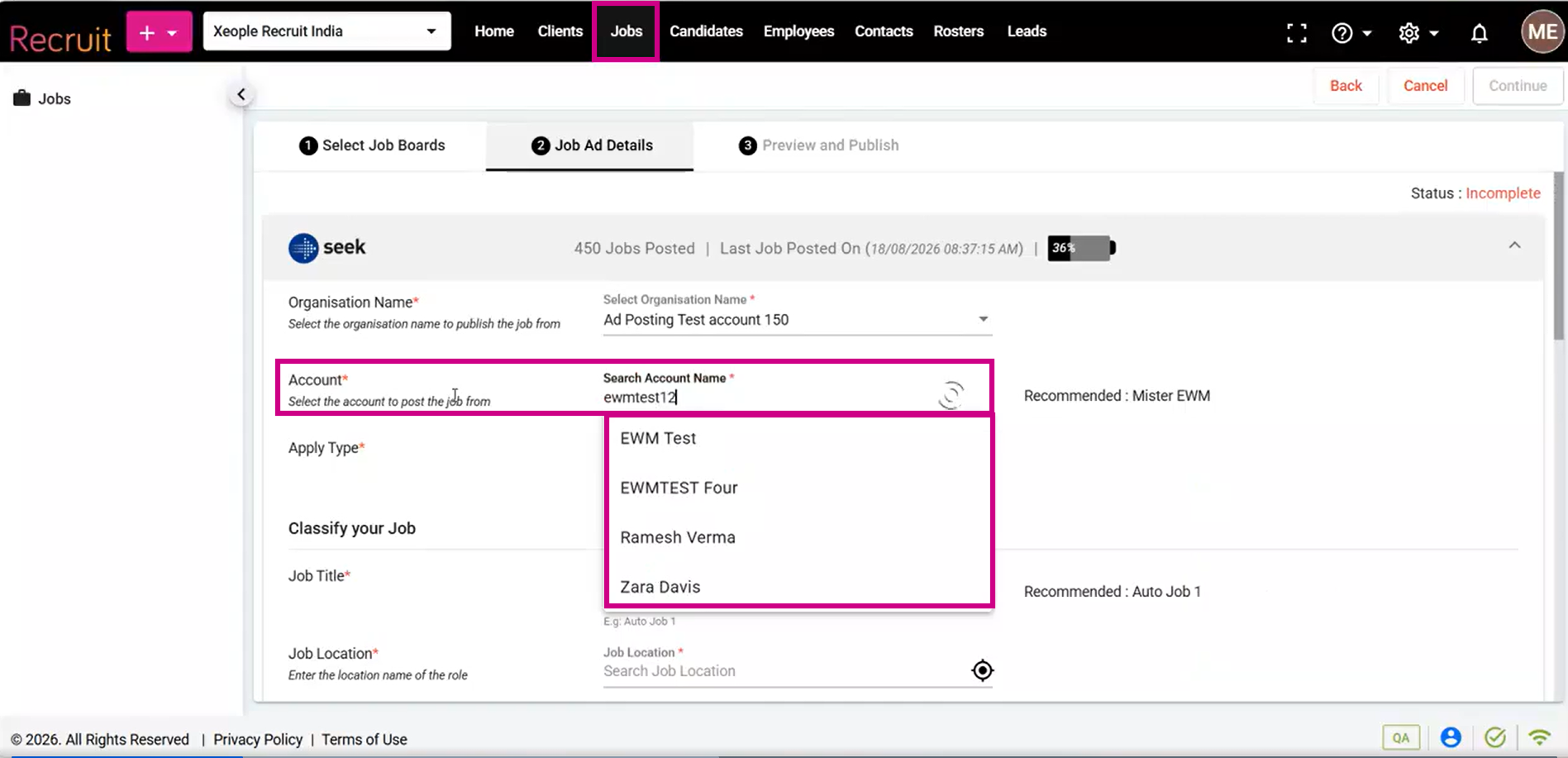The width and height of the screenshot is (1568, 758).
Task: Open dropdown arrow beside help icon
Action: point(1367,33)
